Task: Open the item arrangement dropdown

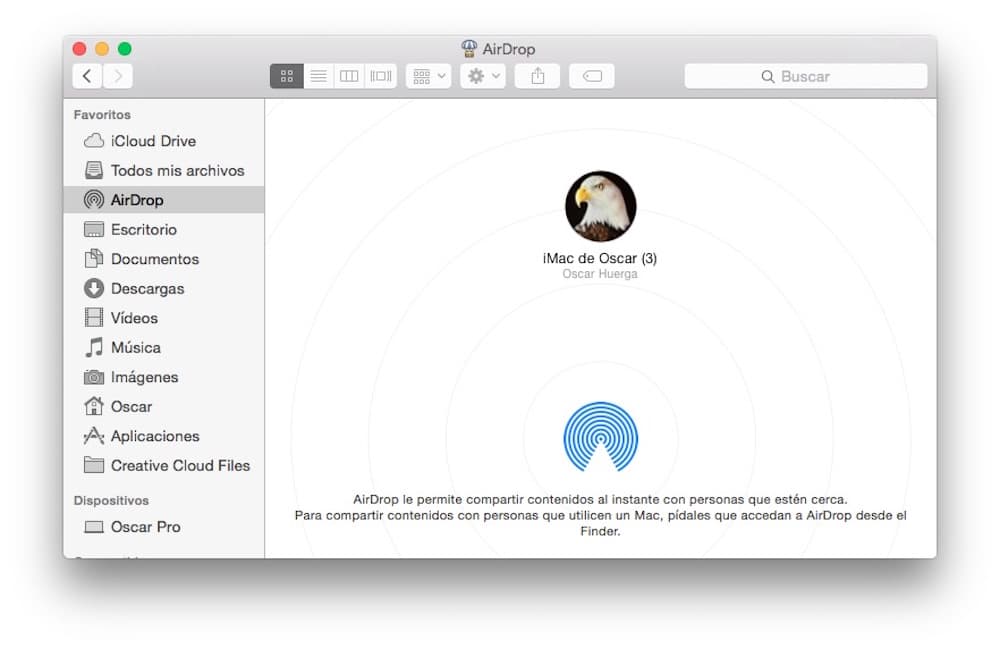Action: click(428, 75)
